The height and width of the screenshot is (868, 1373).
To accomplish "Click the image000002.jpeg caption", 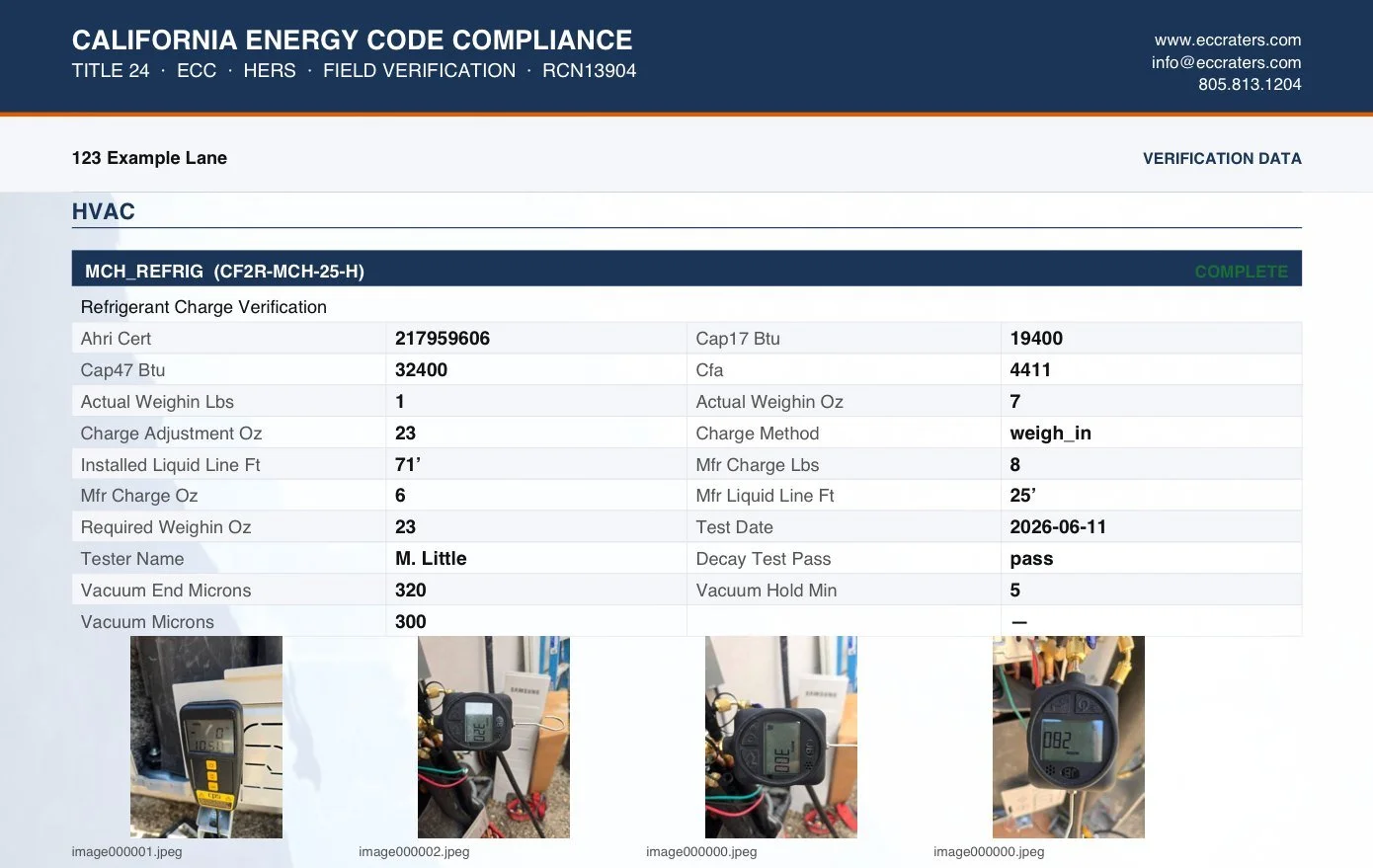I will [414, 851].
